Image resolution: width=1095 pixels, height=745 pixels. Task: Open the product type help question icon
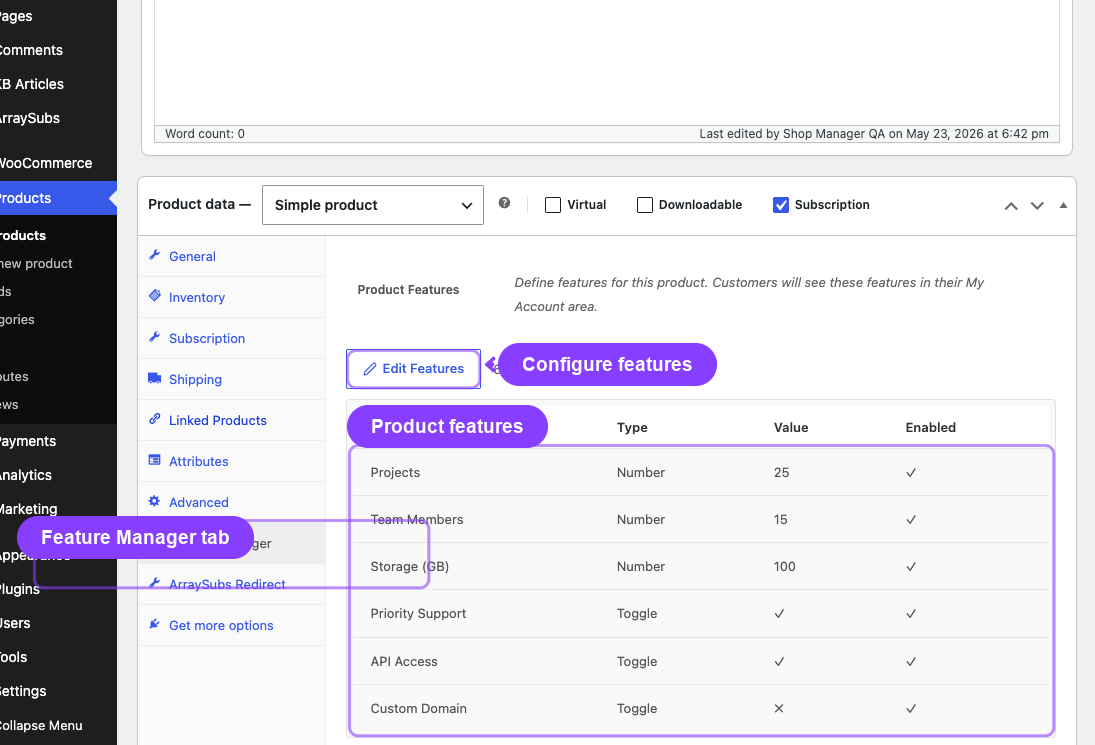pos(504,202)
